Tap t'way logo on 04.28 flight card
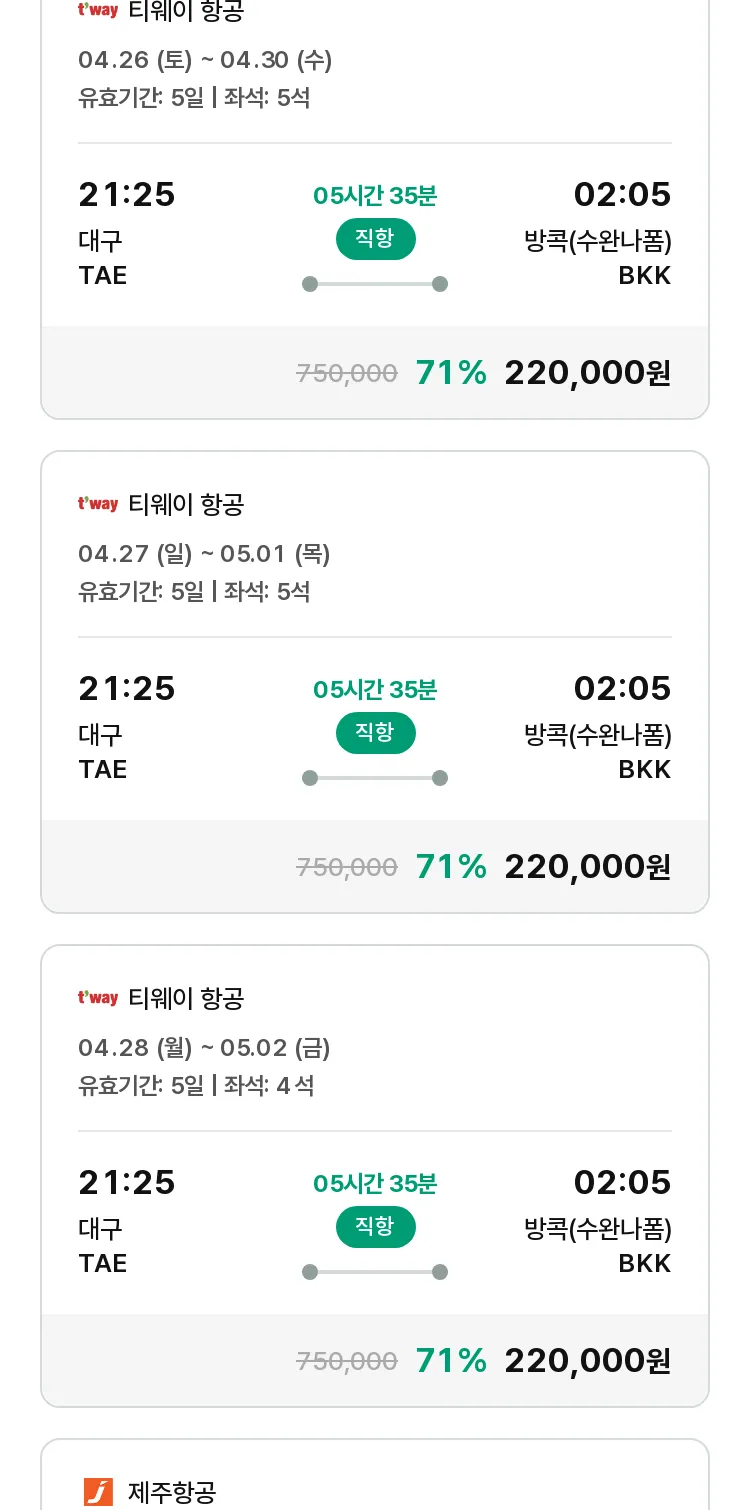Image resolution: width=750 pixels, height=1510 pixels. 98,998
